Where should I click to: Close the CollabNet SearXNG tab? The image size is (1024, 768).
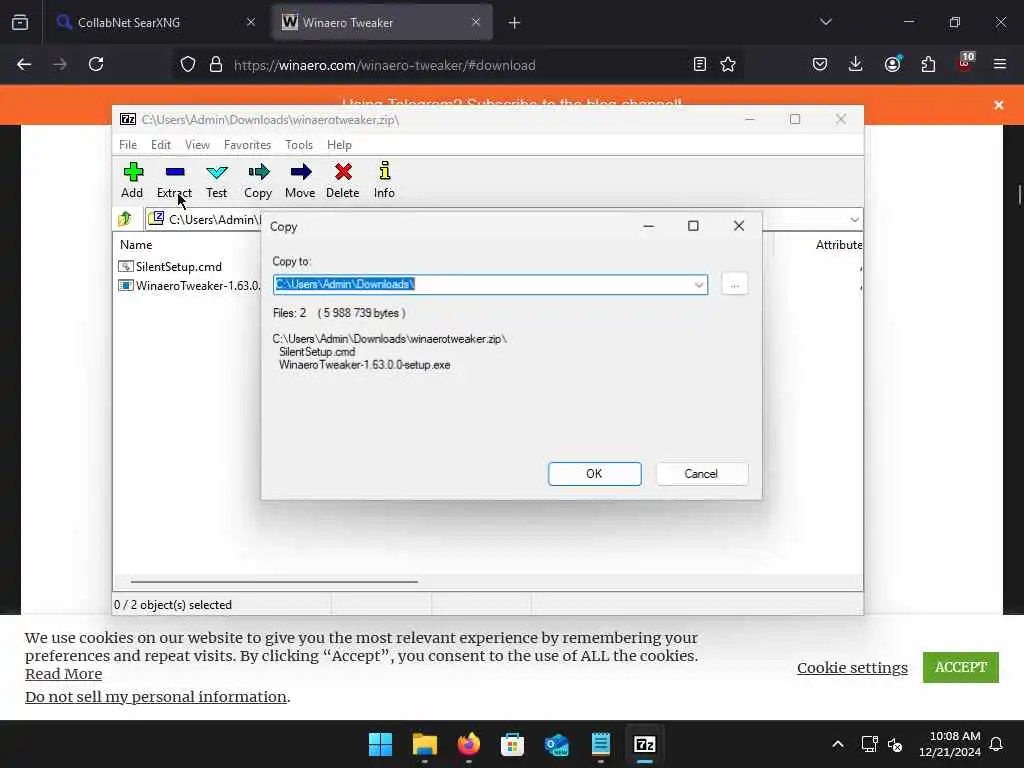pos(251,22)
